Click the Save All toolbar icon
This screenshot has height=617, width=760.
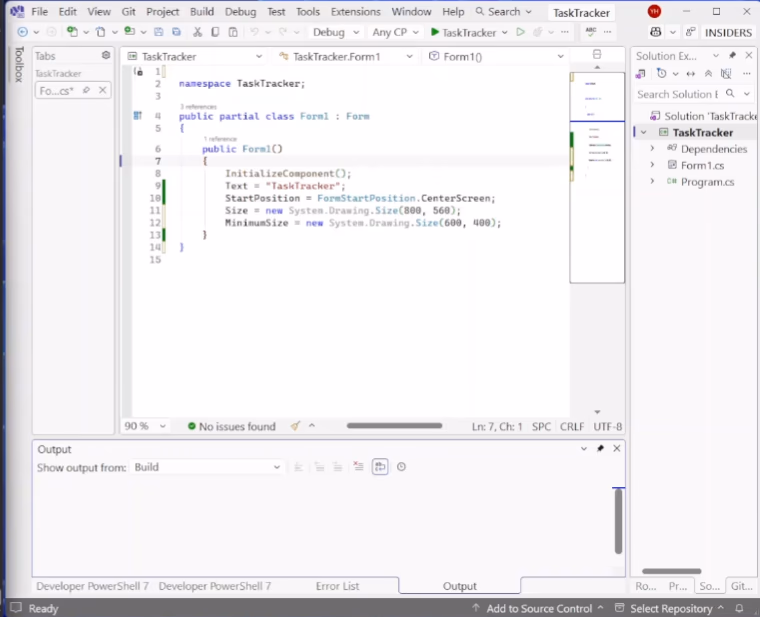tap(175, 32)
